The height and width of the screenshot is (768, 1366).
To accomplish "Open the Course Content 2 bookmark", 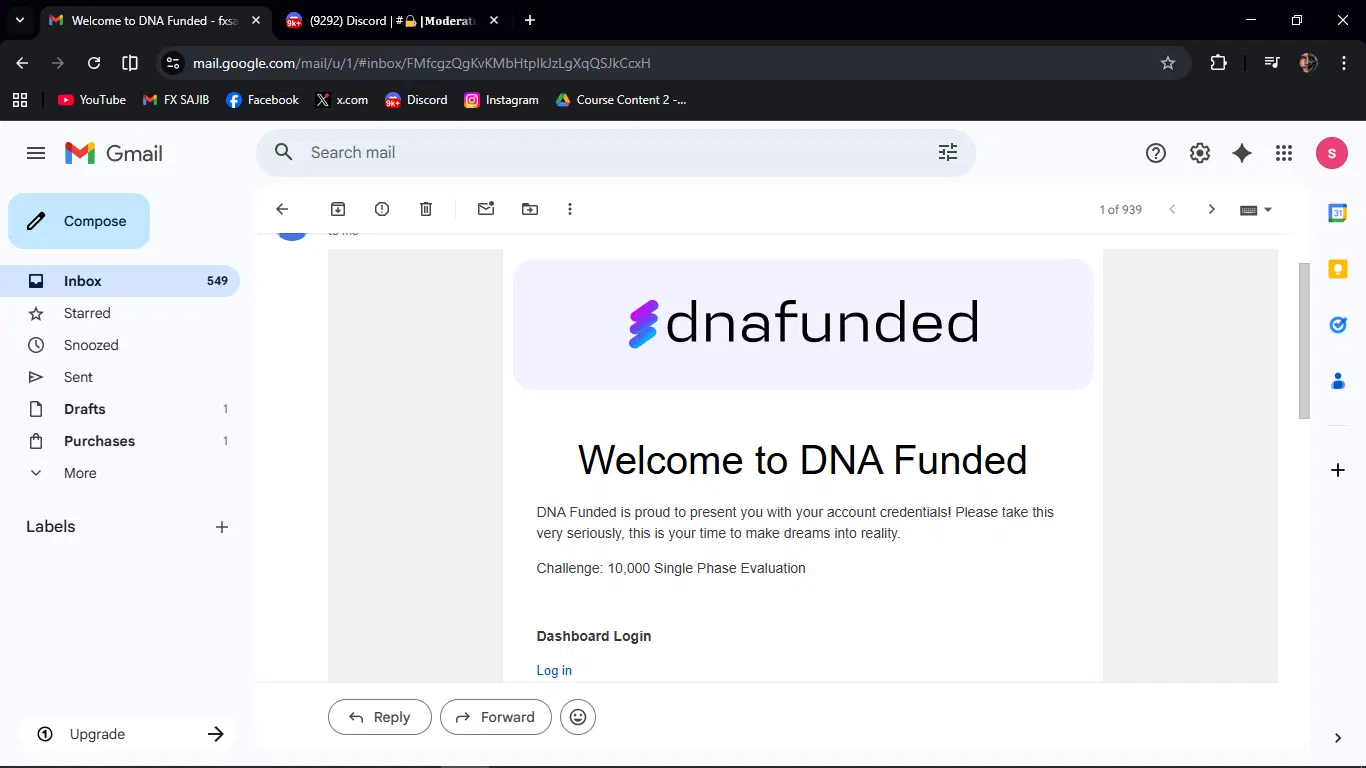I will [621, 100].
